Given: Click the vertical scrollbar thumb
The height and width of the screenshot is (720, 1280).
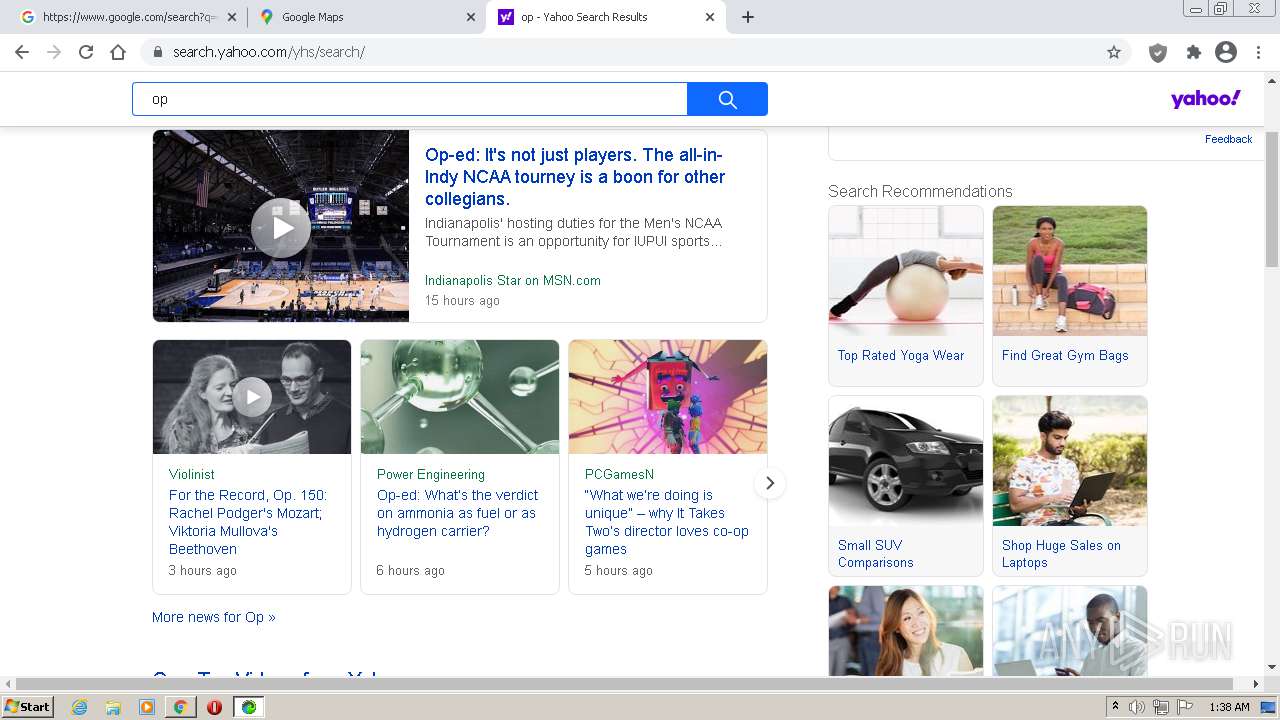Looking at the screenshot, I should pos(1272,198).
